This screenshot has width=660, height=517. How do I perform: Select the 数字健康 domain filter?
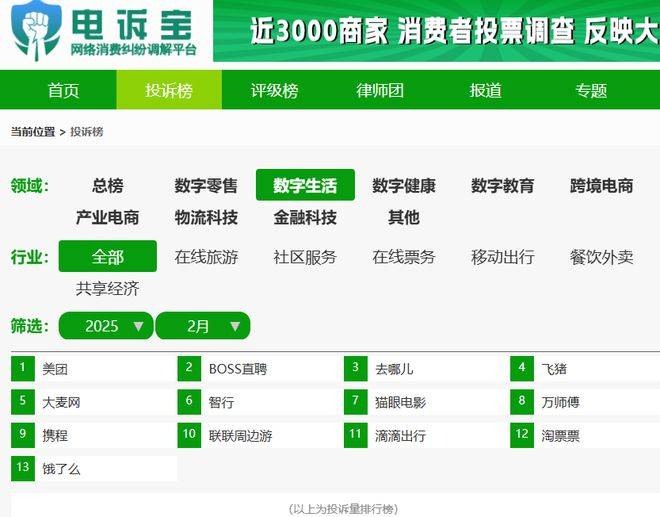pos(404,185)
